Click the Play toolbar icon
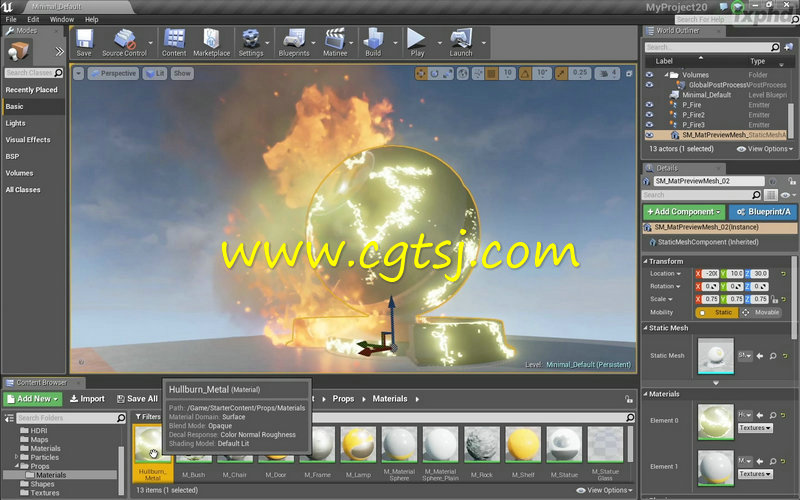This screenshot has width=800, height=500. pyautogui.click(x=417, y=43)
